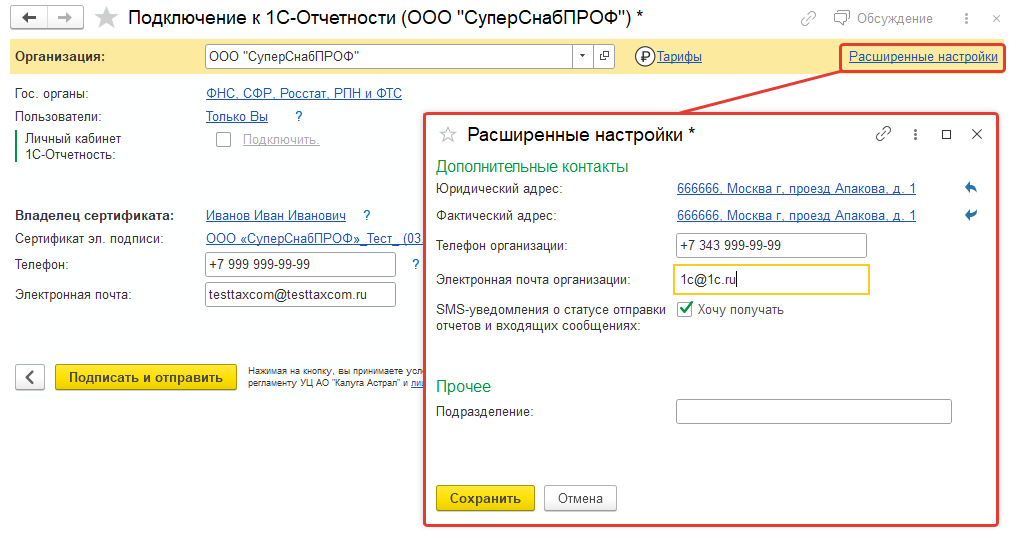Viewport: 1019px width, 545px height.
Task: Click the Дополнительные контакты section heading
Action: point(532,167)
